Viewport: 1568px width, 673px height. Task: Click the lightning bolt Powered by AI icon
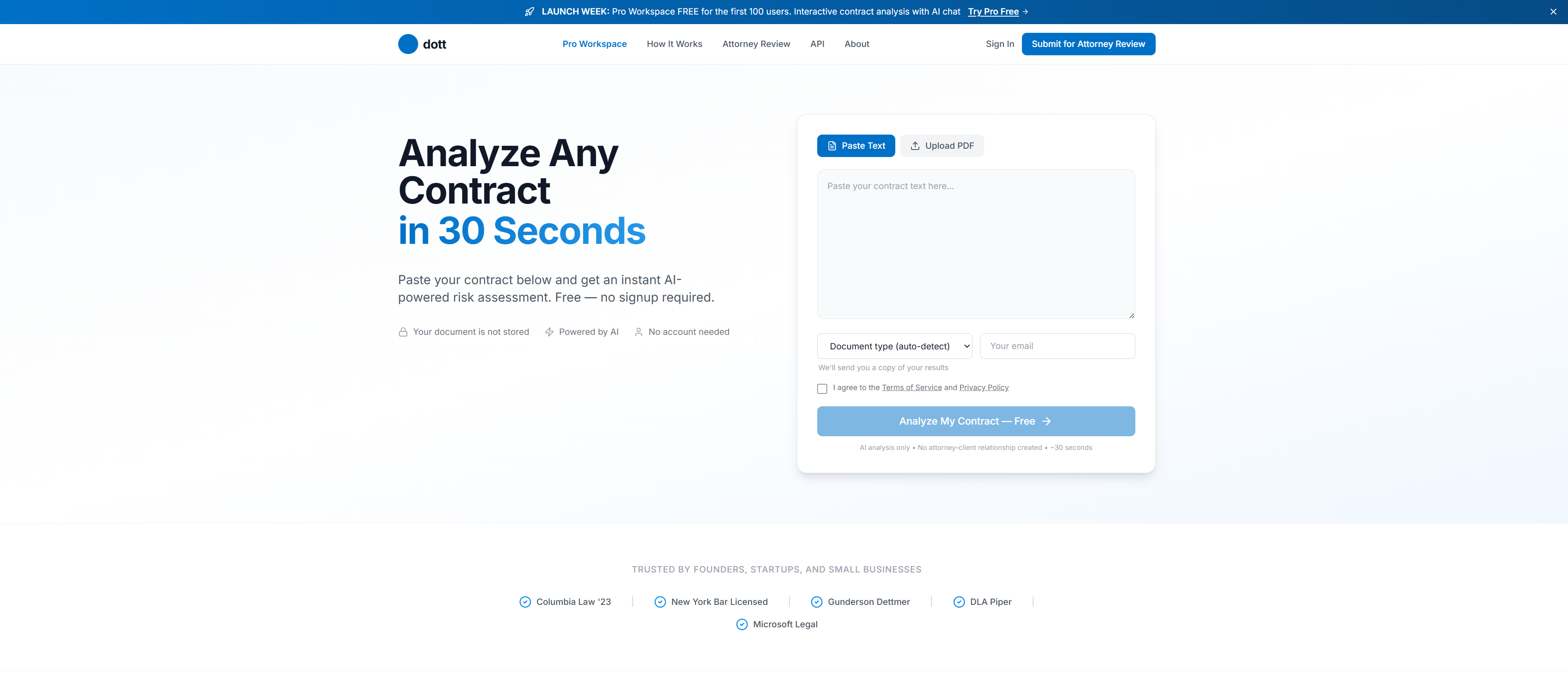click(x=549, y=332)
